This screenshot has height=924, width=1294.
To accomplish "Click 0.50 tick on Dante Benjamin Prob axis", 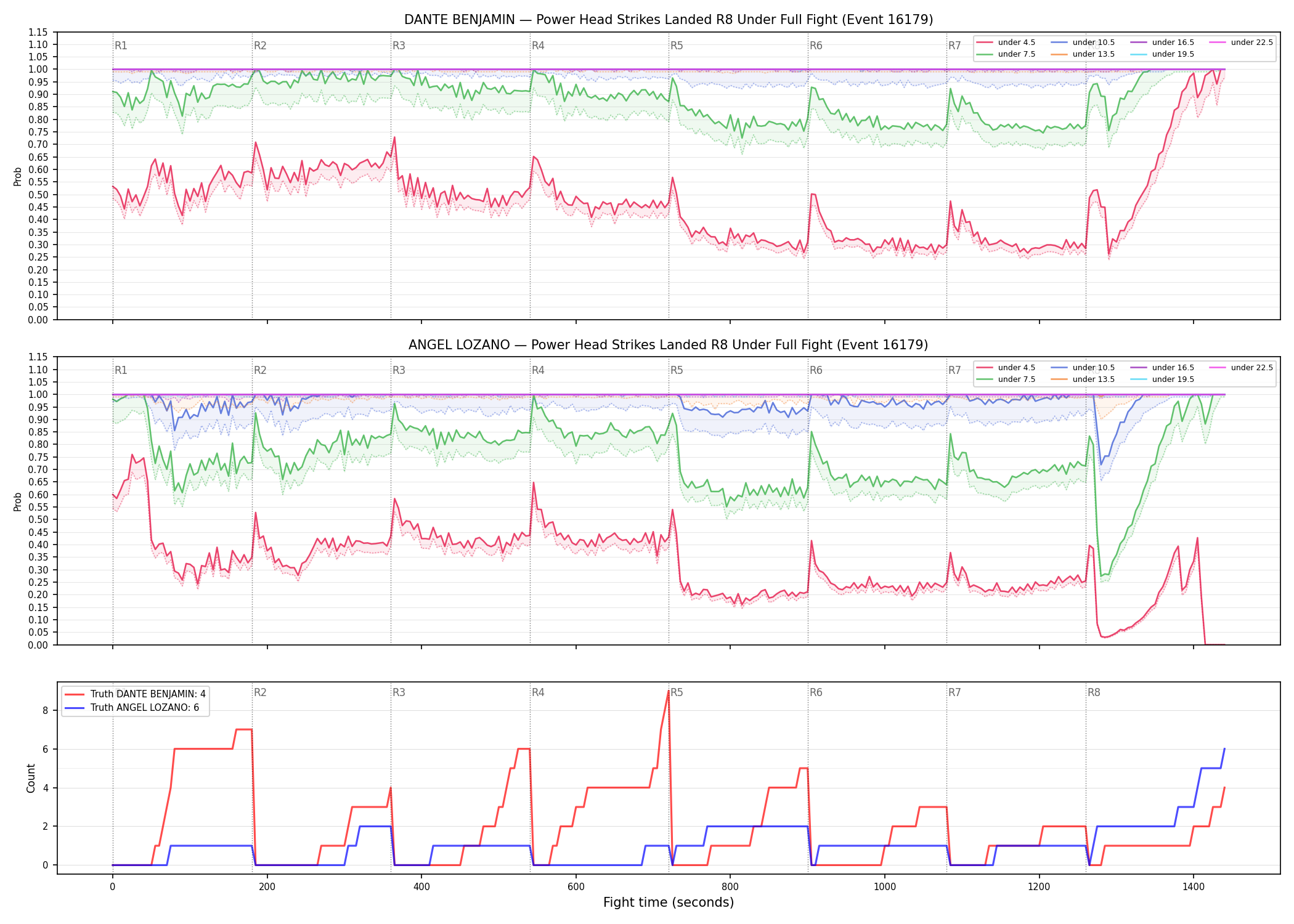I will [x=38, y=195].
